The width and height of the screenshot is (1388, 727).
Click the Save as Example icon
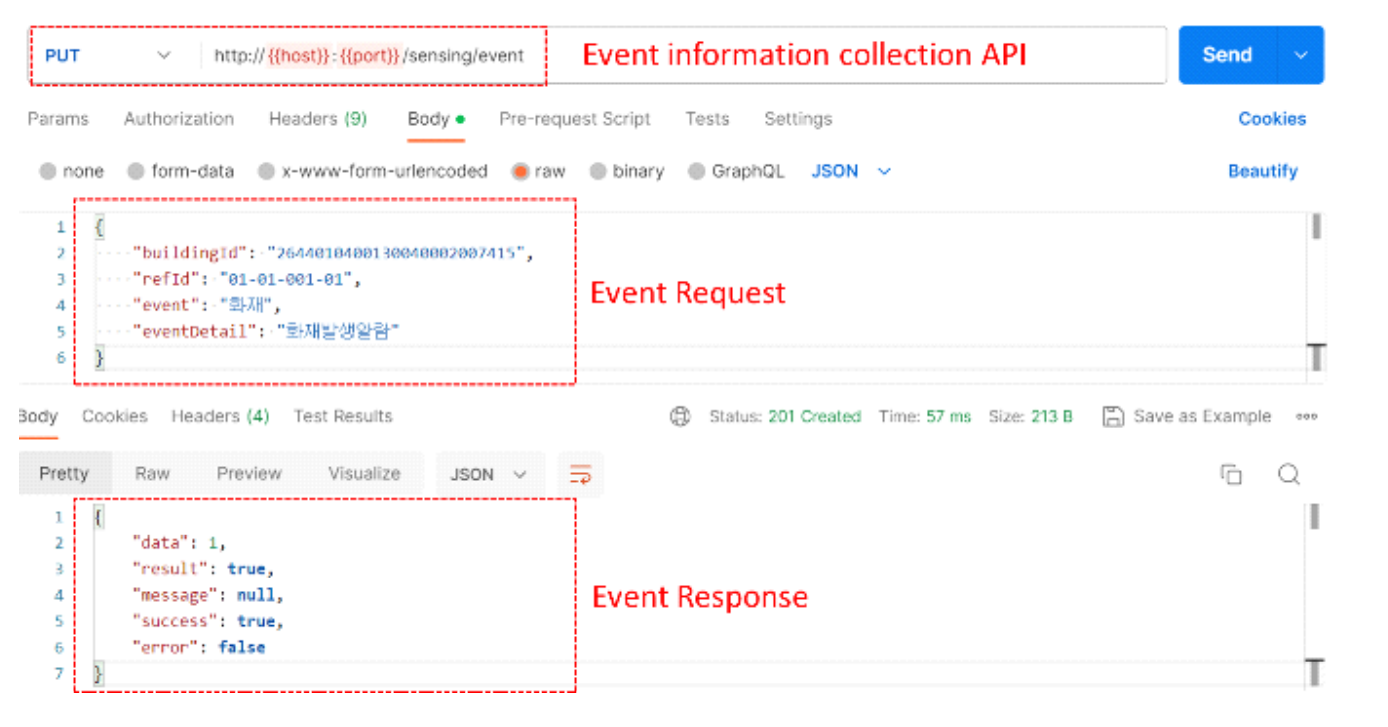point(1112,417)
